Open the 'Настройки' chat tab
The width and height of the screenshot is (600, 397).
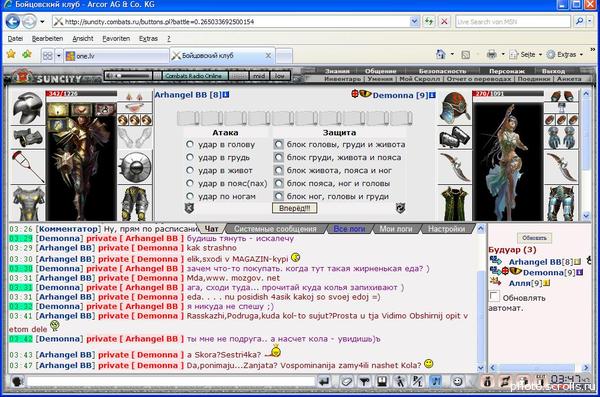point(446,229)
